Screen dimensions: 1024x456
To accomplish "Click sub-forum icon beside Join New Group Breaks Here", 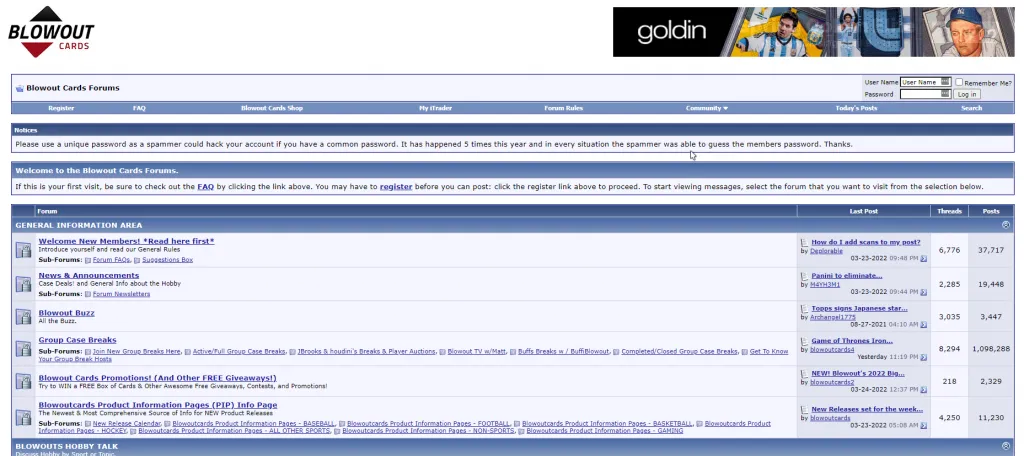I will pos(88,351).
